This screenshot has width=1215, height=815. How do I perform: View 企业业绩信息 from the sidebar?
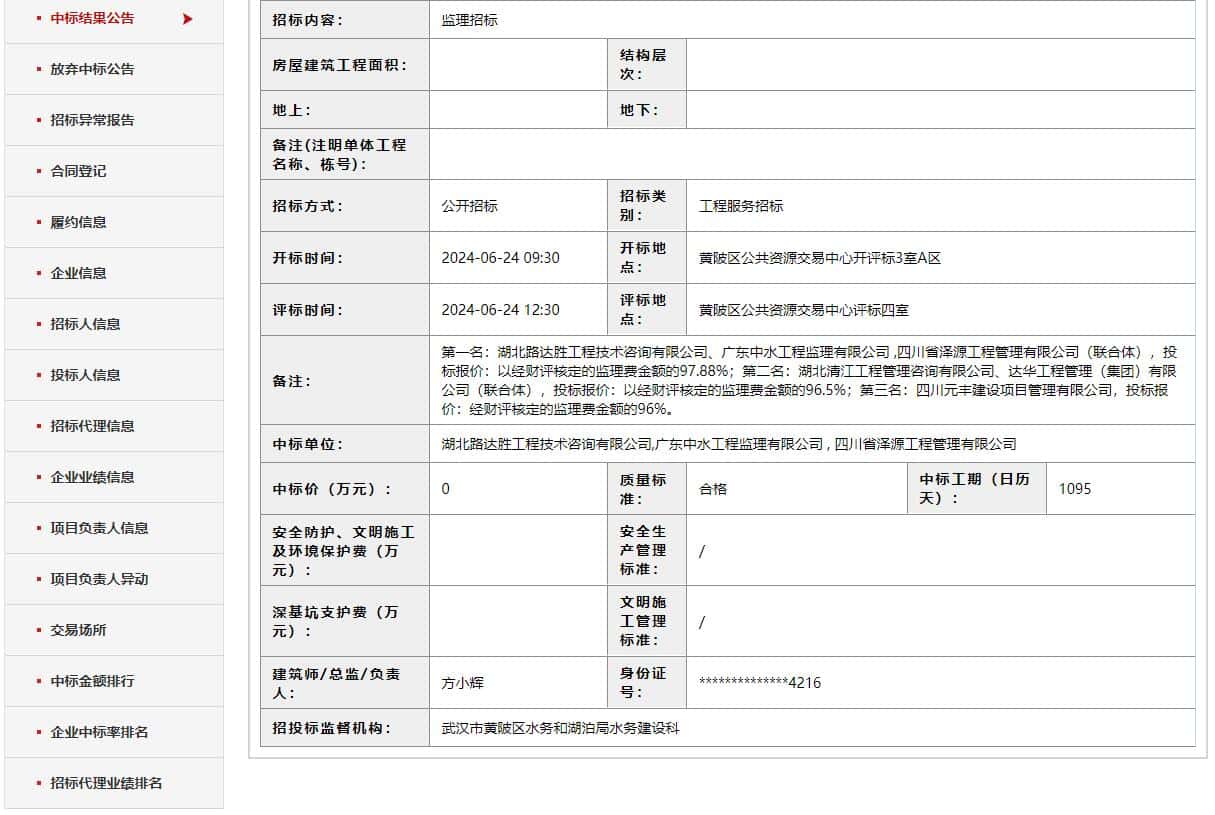coord(92,477)
